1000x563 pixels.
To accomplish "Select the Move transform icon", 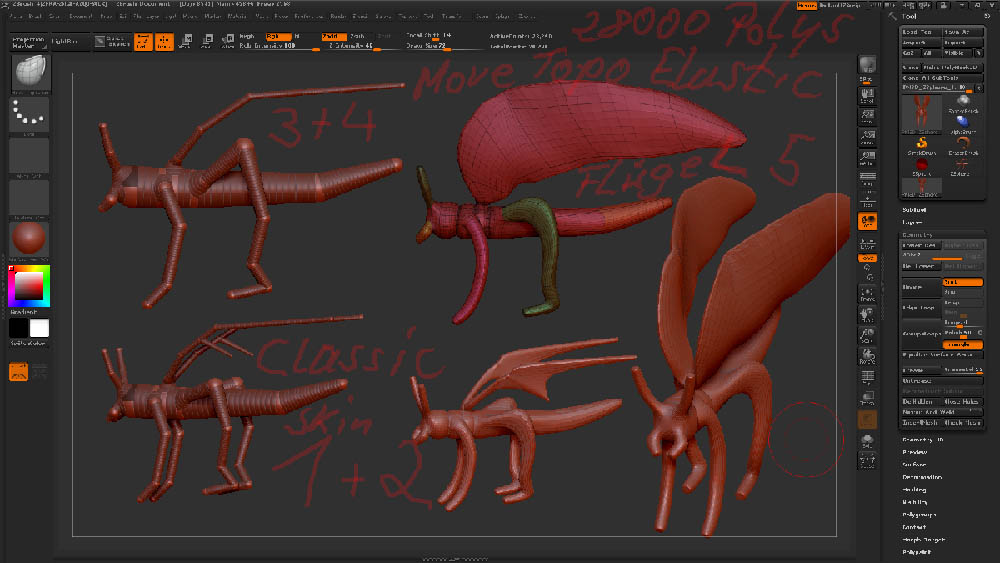I will pyautogui.click(x=184, y=41).
